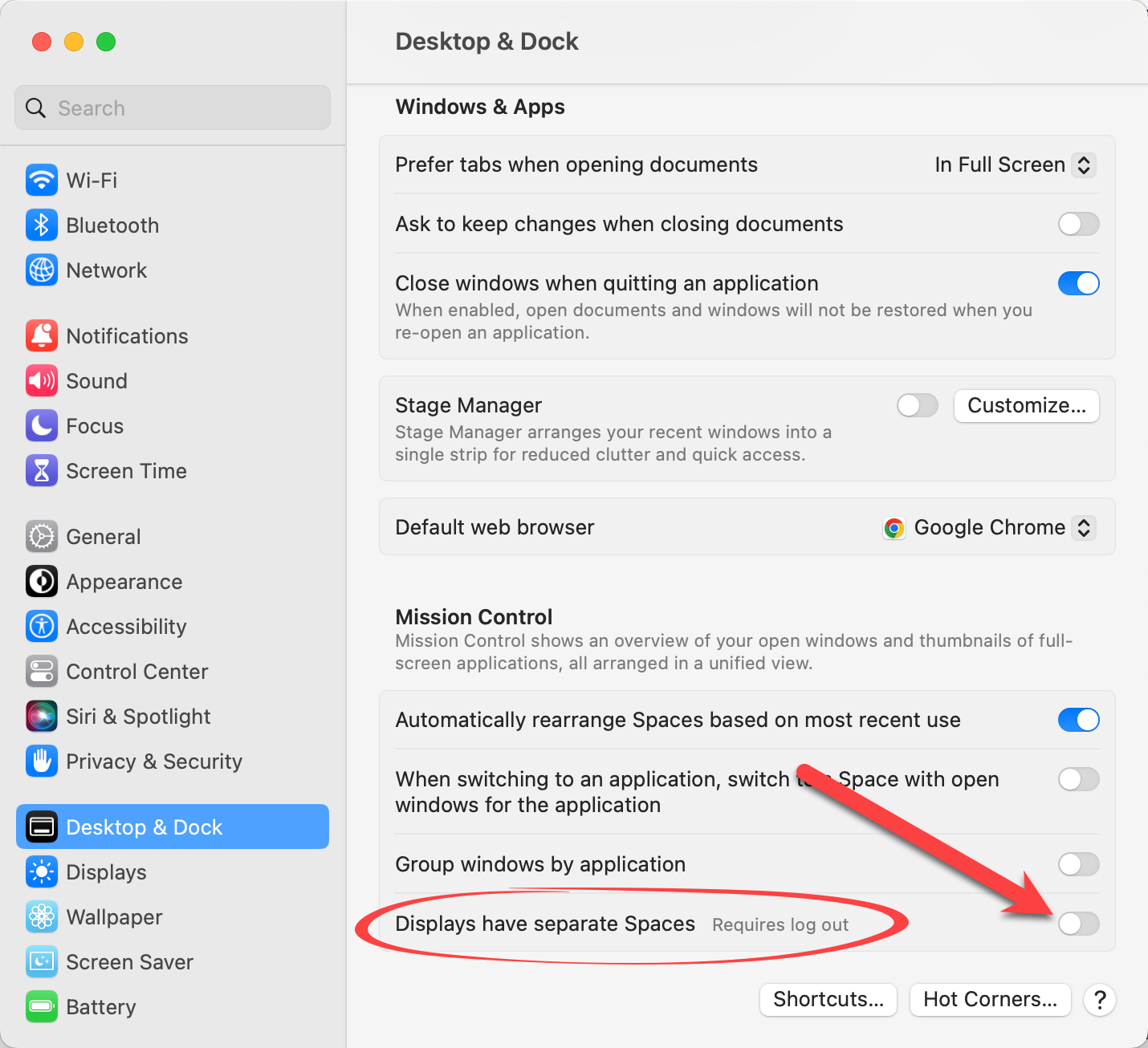Viewport: 1148px width, 1048px height.
Task: Select the Siri & Spotlight icon
Action: 42,717
